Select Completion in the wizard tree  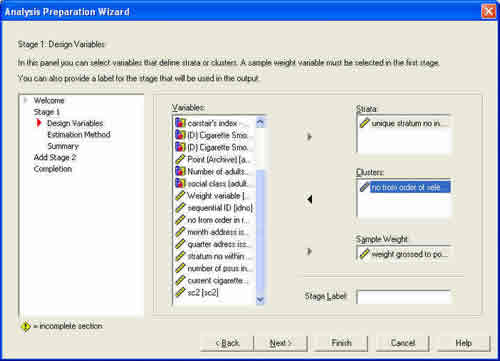53,169
